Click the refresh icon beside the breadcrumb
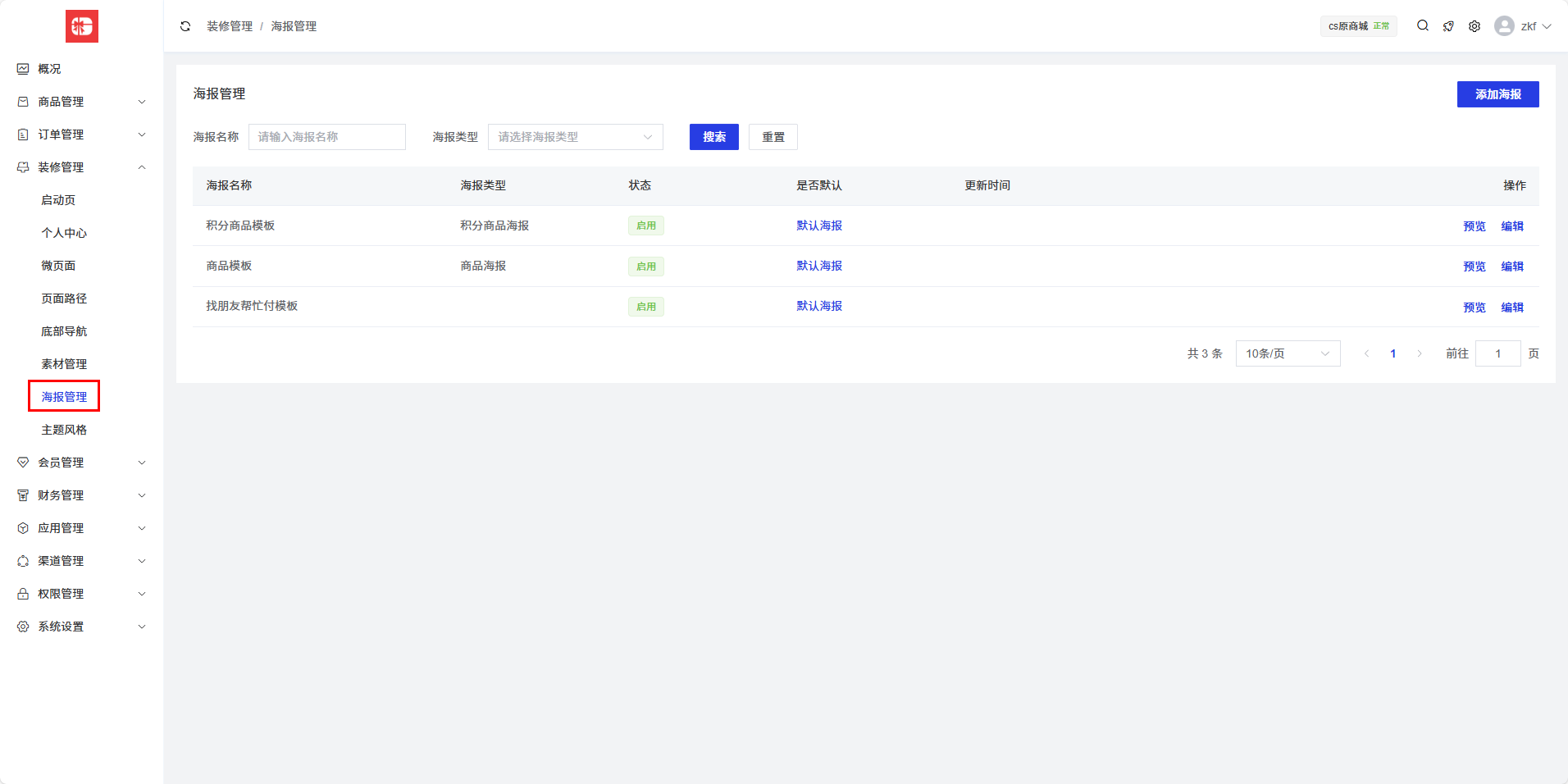 (x=185, y=26)
